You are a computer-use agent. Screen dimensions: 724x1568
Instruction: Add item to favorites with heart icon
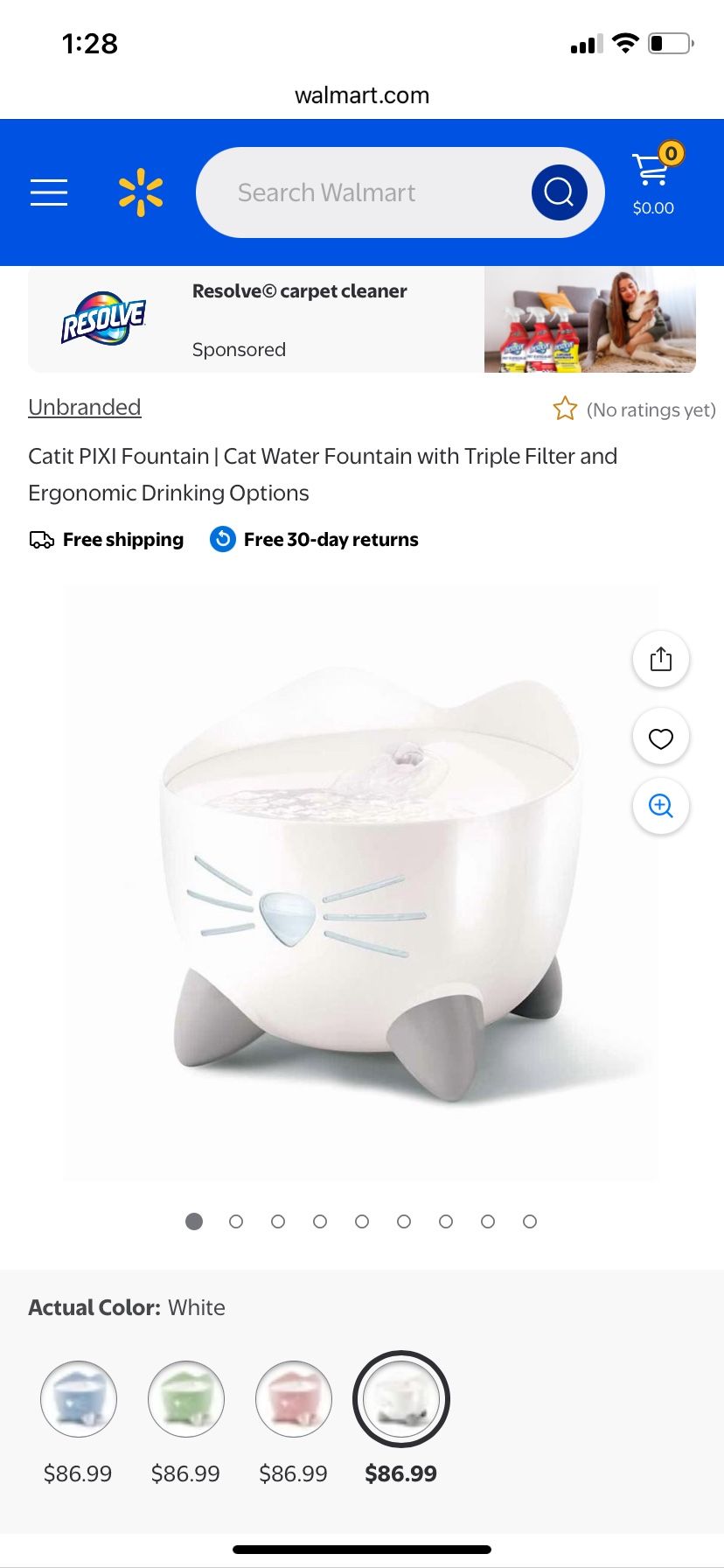661,738
